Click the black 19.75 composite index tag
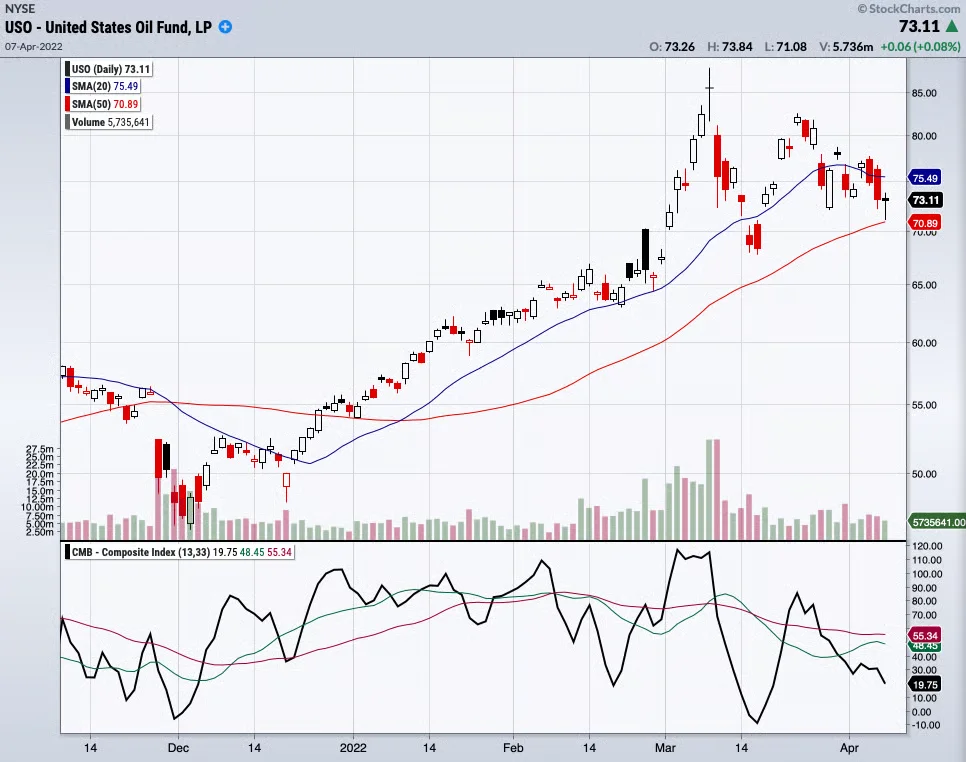This screenshot has width=966, height=762. click(925, 684)
